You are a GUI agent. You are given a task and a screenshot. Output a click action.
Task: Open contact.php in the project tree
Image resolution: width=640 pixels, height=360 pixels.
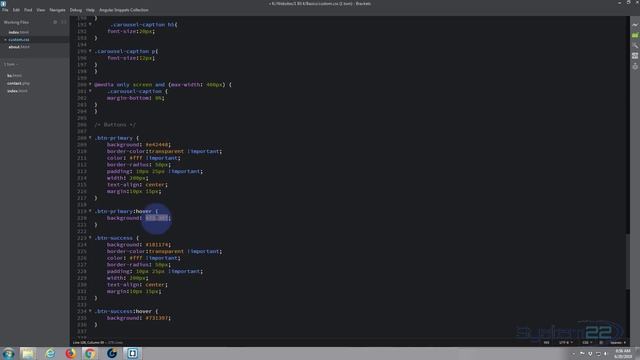pos(18,83)
